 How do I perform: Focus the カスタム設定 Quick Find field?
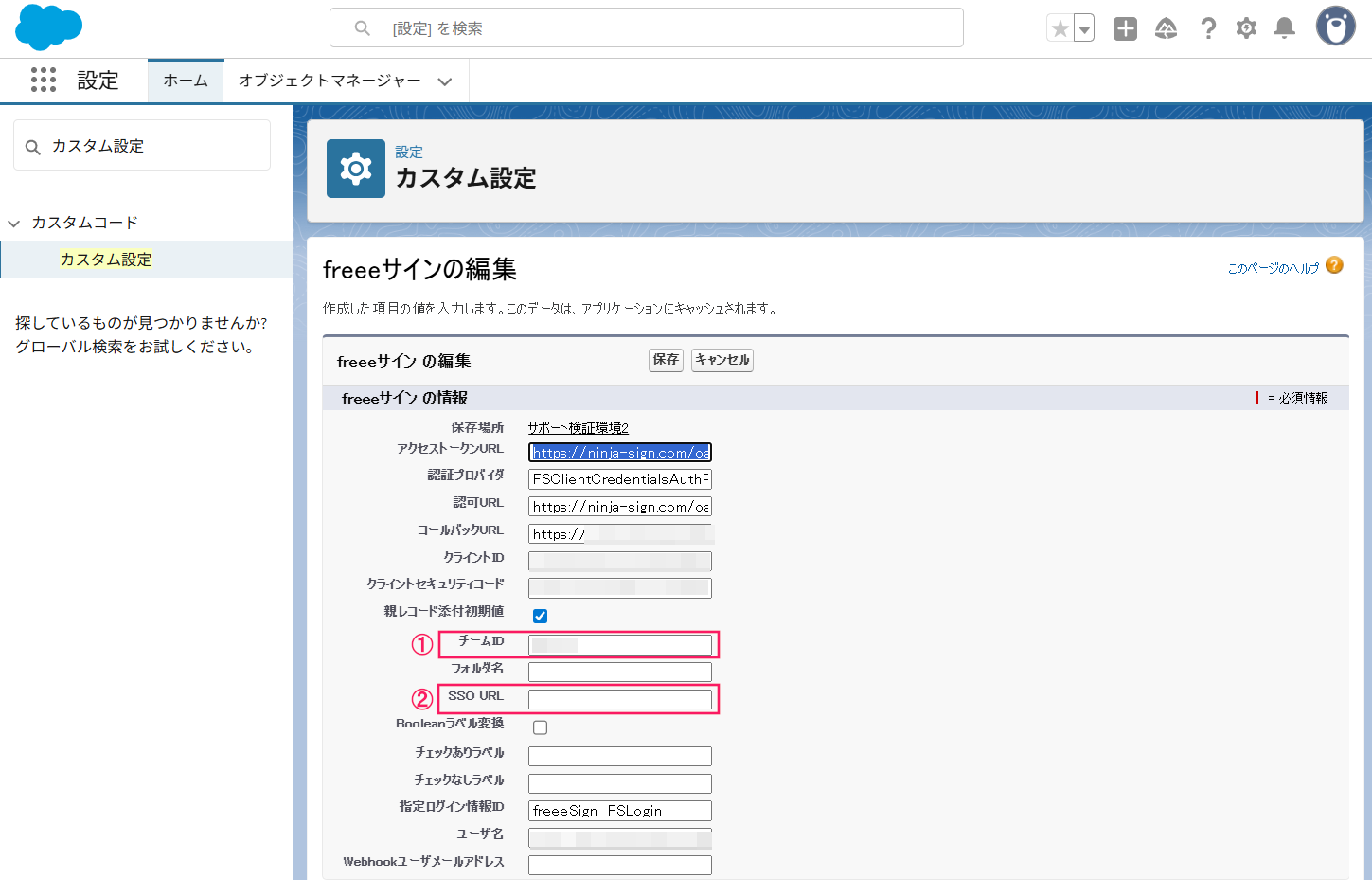(x=142, y=145)
